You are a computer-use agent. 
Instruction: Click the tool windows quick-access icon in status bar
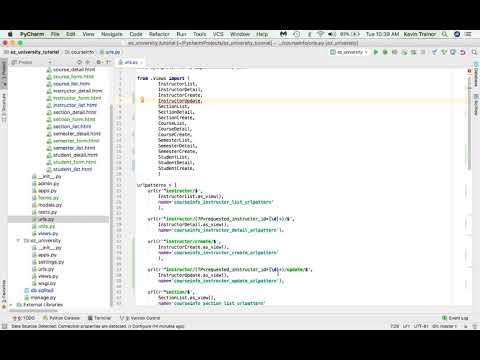click(4, 326)
